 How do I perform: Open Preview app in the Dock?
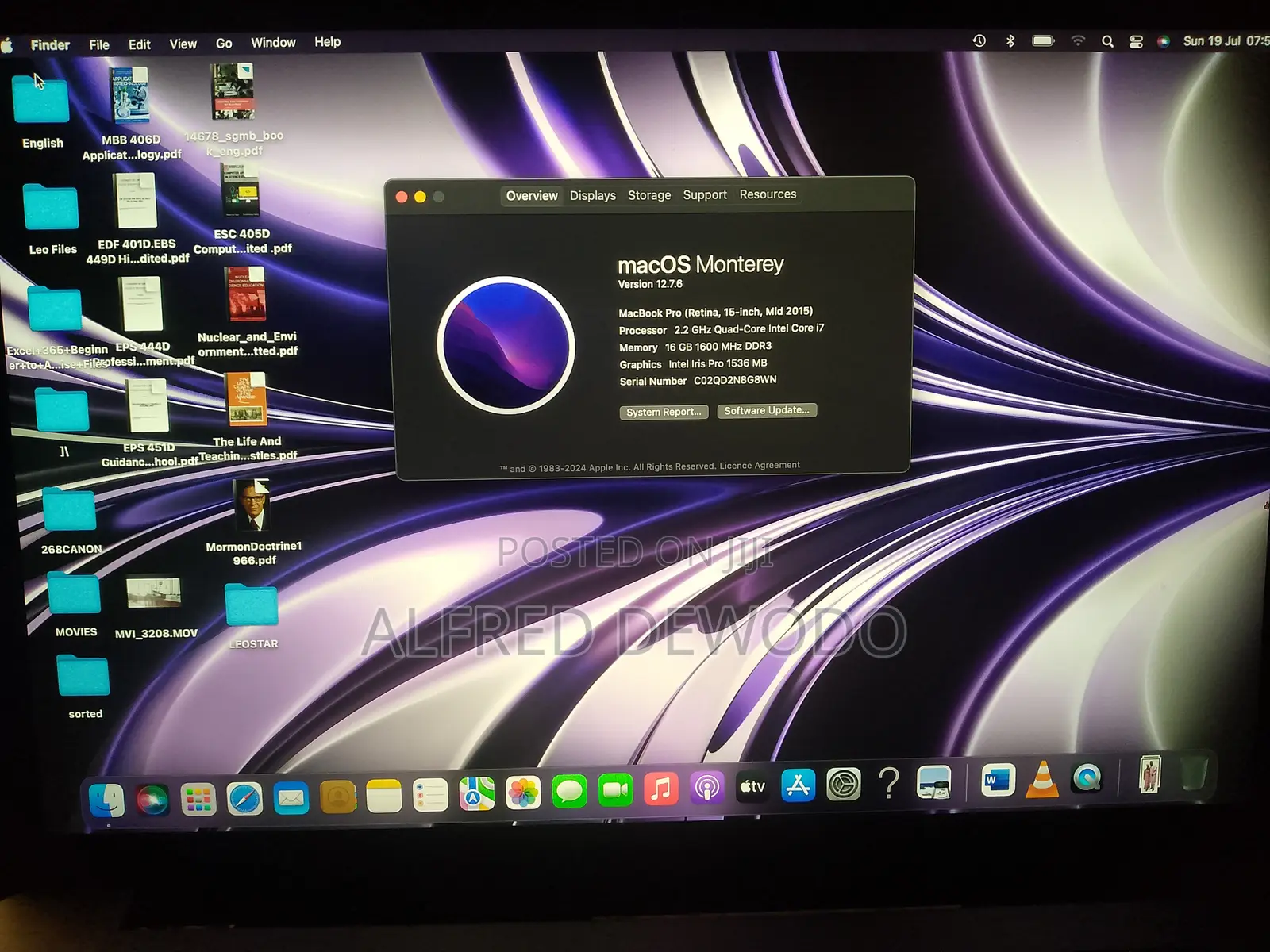point(934,782)
